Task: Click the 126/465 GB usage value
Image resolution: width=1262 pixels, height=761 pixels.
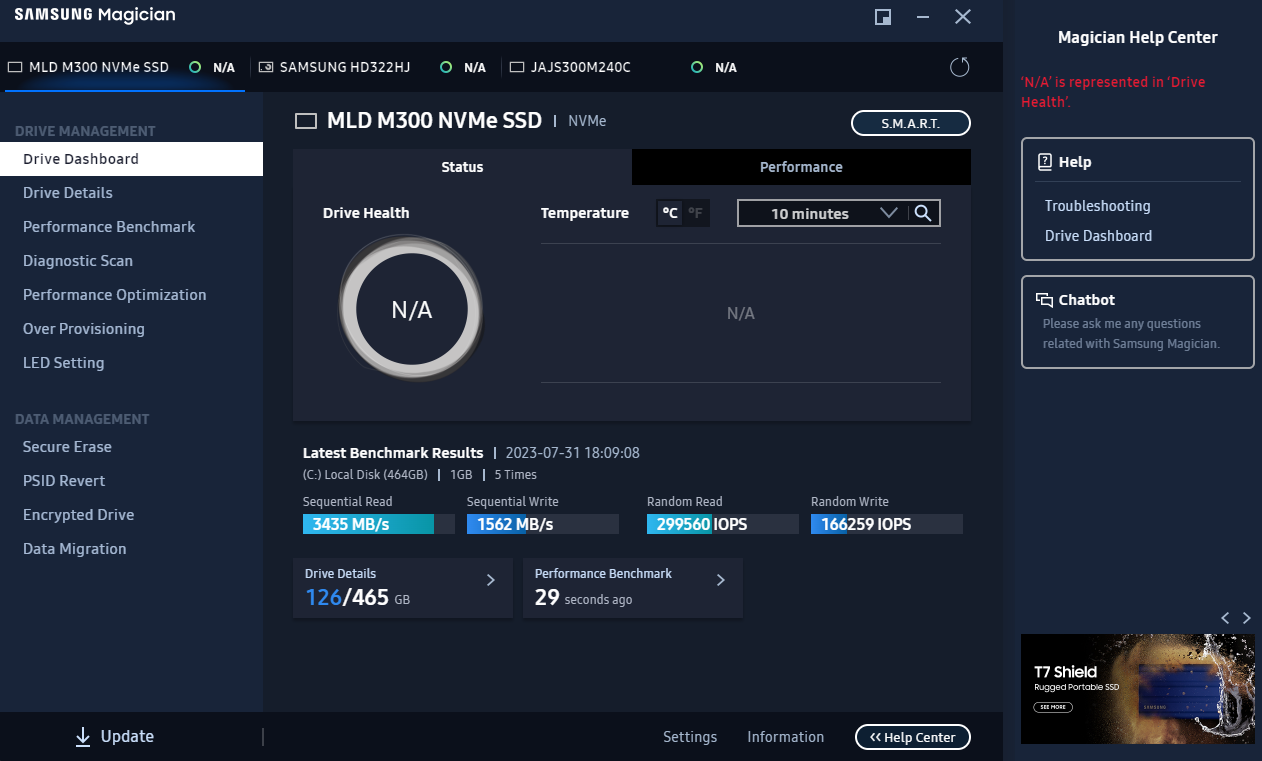Action: tap(357, 598)
